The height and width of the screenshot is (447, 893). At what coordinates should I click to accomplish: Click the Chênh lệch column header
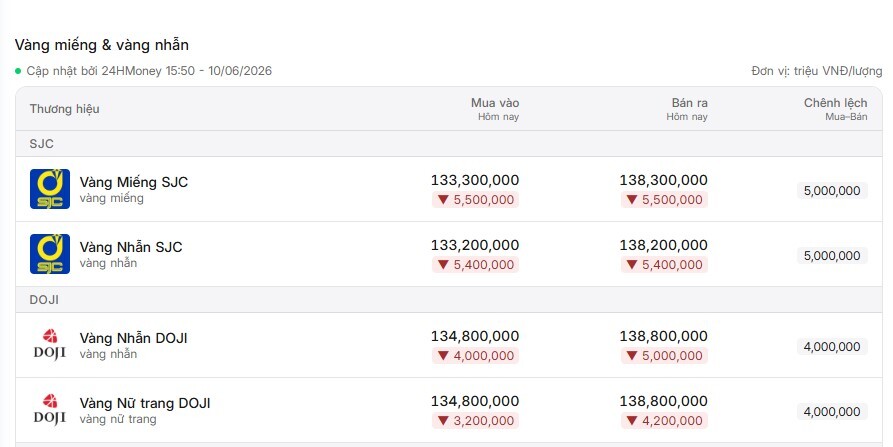click(835, 103)
